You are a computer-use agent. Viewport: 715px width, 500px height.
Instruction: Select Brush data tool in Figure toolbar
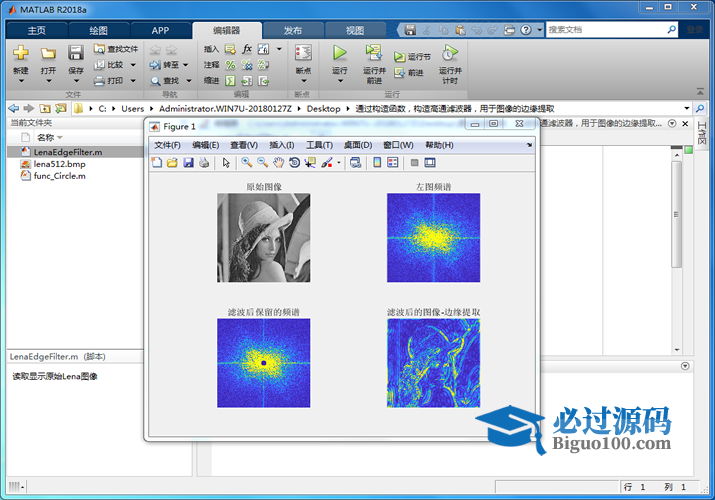(x=326, y=162)
